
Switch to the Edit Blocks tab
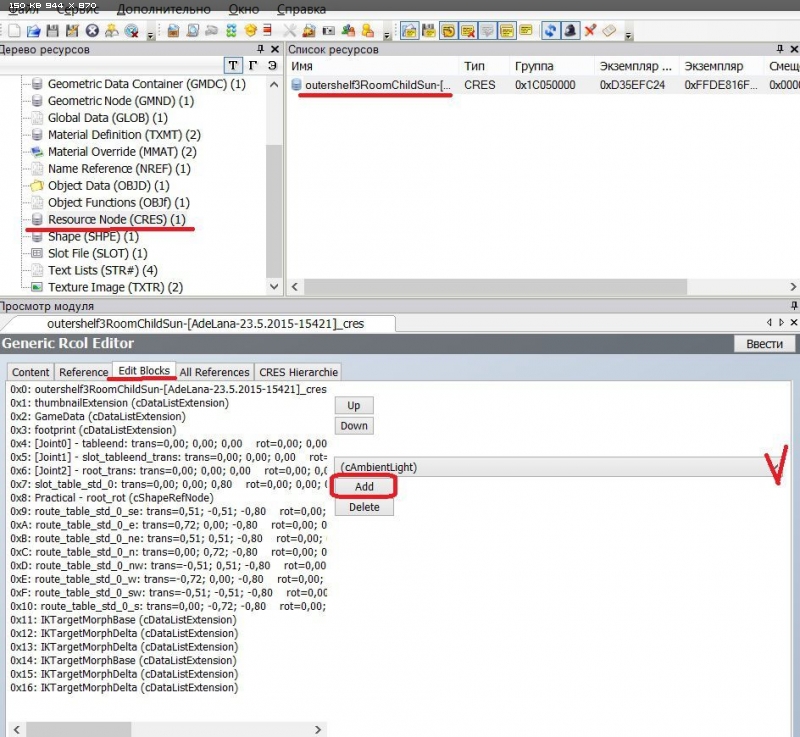(x=144, y=371)
